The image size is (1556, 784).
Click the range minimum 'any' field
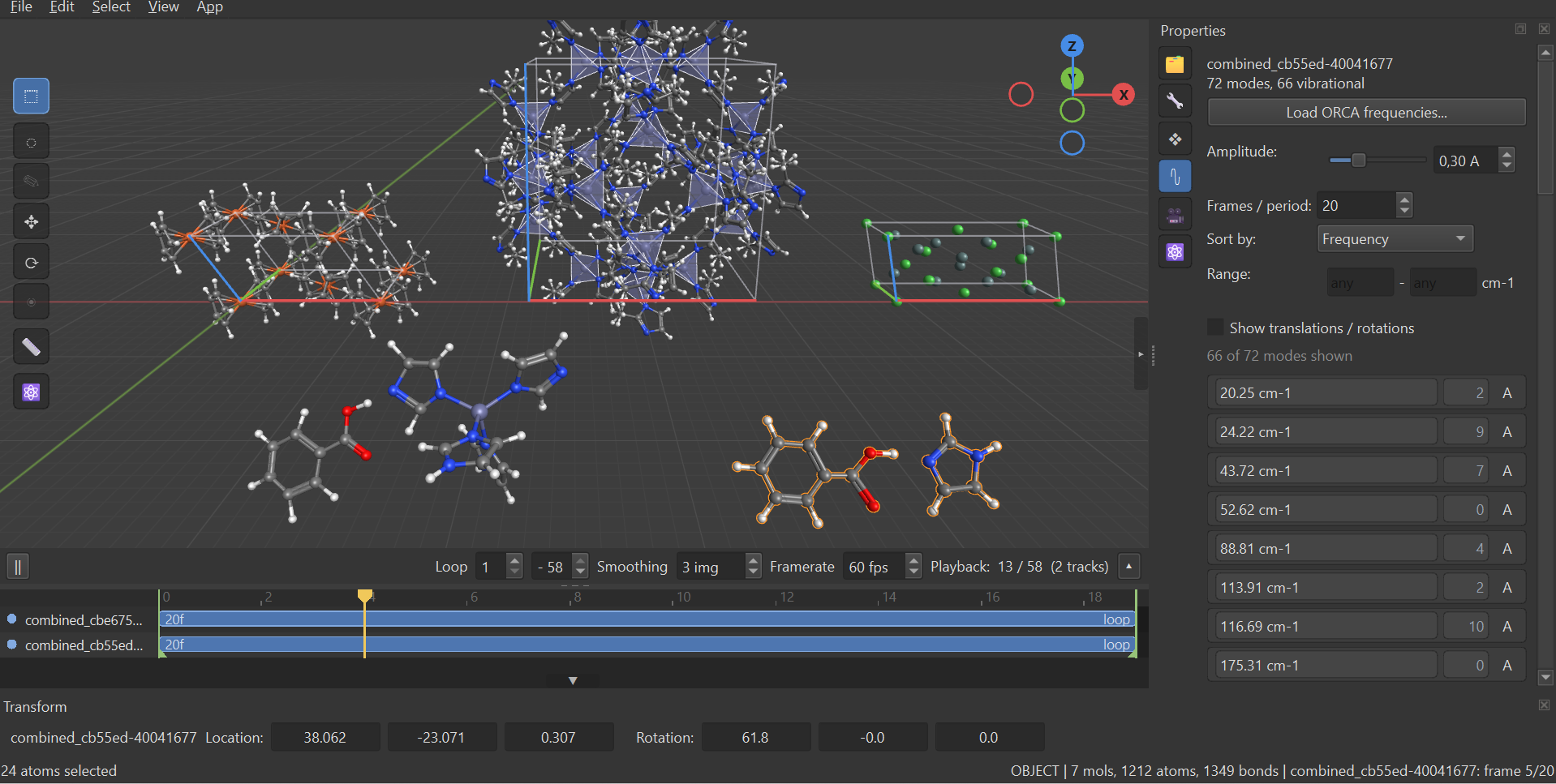coord(1360,283)
